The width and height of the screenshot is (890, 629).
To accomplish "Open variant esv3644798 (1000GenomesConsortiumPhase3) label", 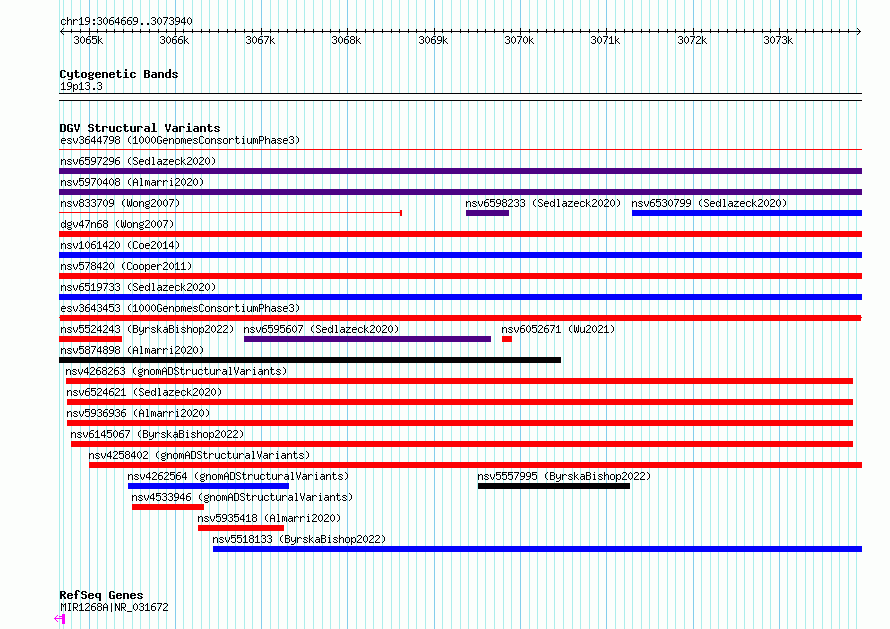I will pyautogui.click(x=180, y=140).
